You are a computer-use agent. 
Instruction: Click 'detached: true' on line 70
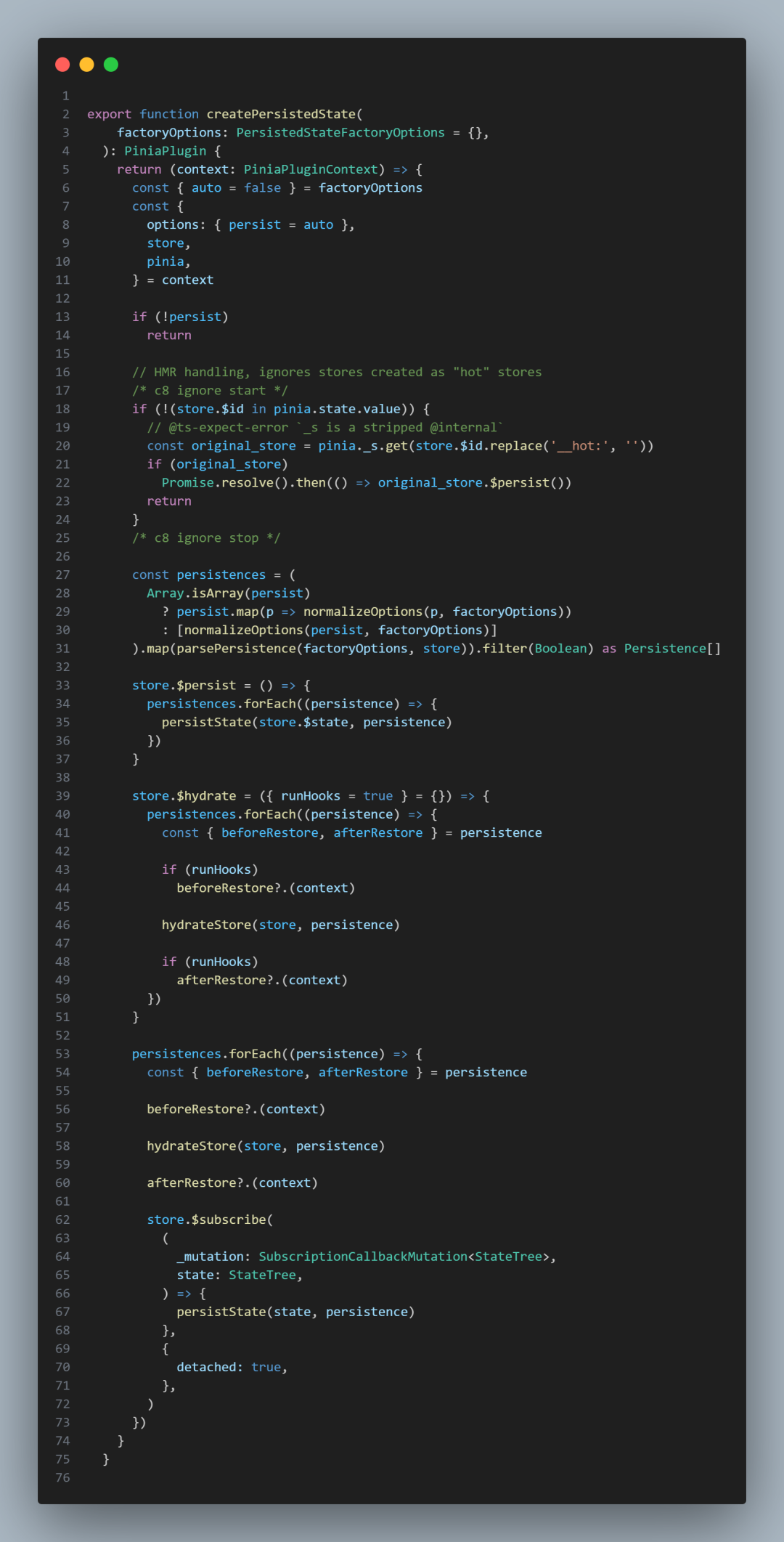pos(229,1368)
